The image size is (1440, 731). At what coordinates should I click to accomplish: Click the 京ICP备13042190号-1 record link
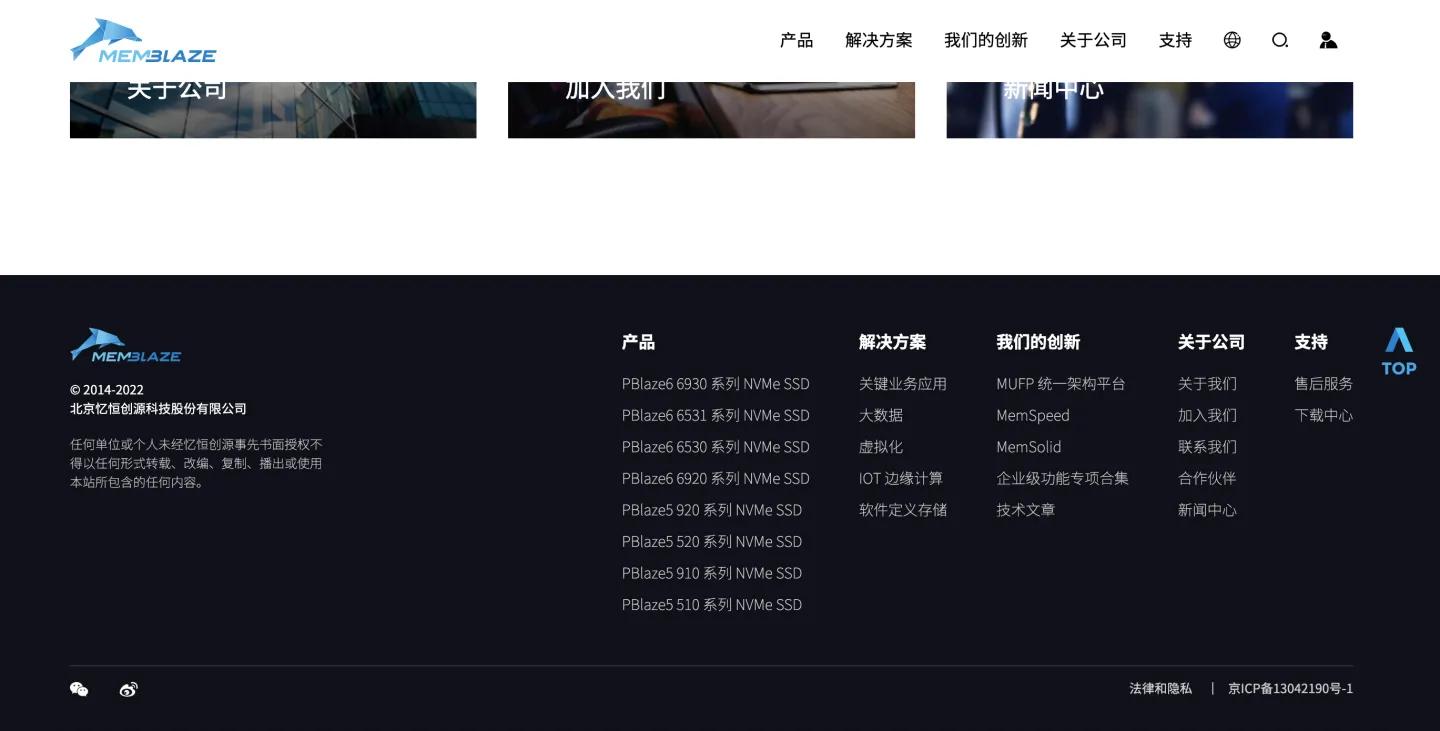pyautogui.click(x=1290, y=689)
